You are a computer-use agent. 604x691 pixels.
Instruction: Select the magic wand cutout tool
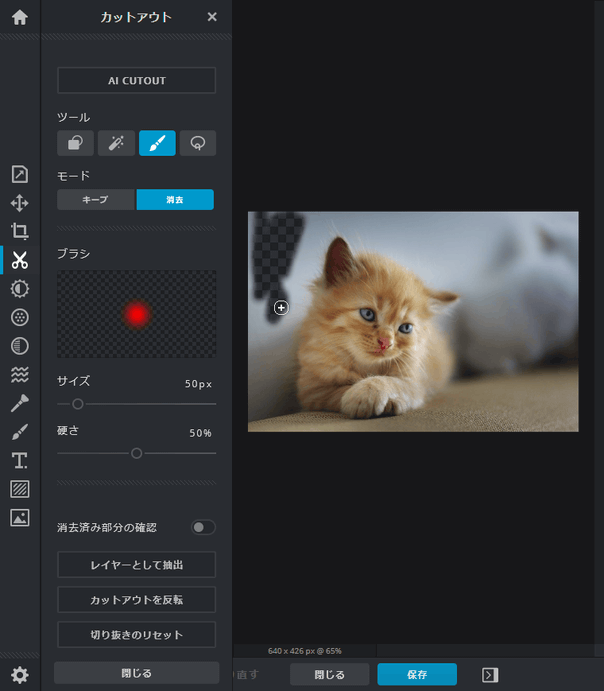(x=116, y=143)
